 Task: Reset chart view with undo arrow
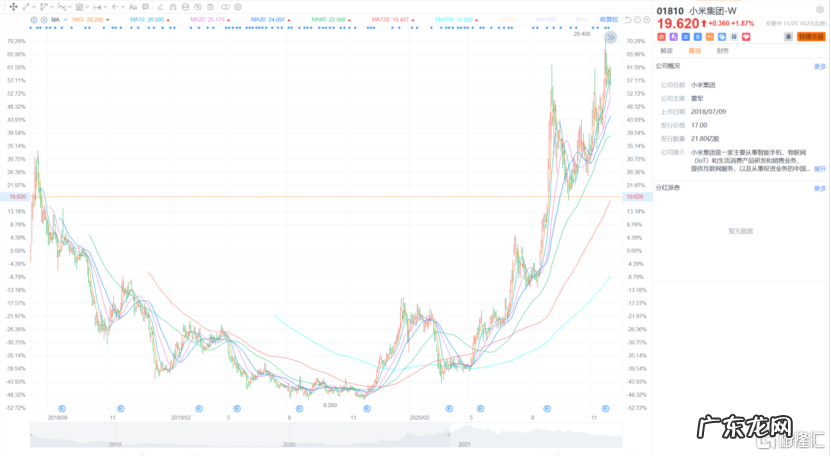tap(628, 20)
